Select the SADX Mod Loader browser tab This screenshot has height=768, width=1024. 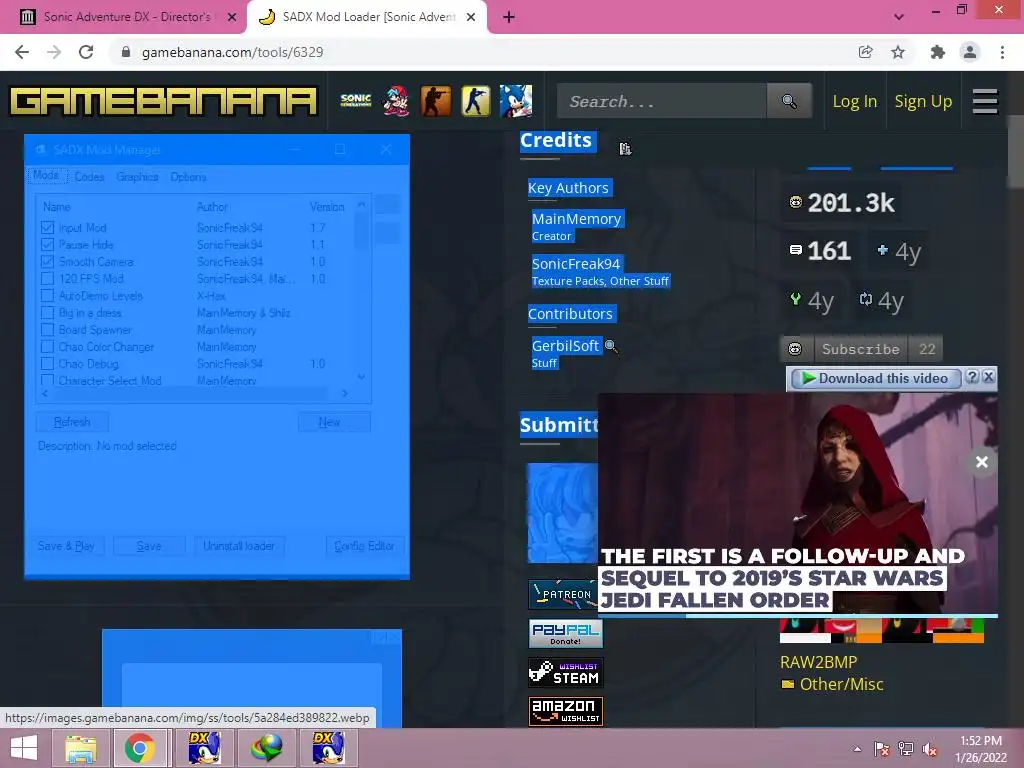click(366, 17)
